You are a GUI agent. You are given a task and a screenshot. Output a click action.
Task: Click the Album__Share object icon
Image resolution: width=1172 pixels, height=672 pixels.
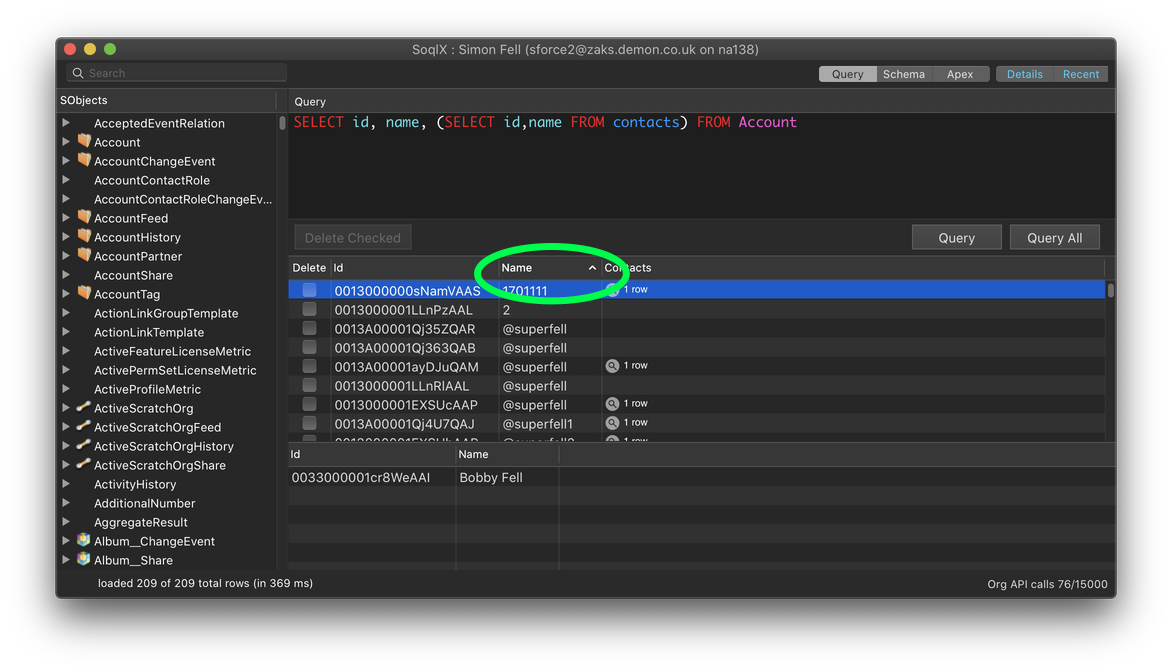(x=84, y=559)
